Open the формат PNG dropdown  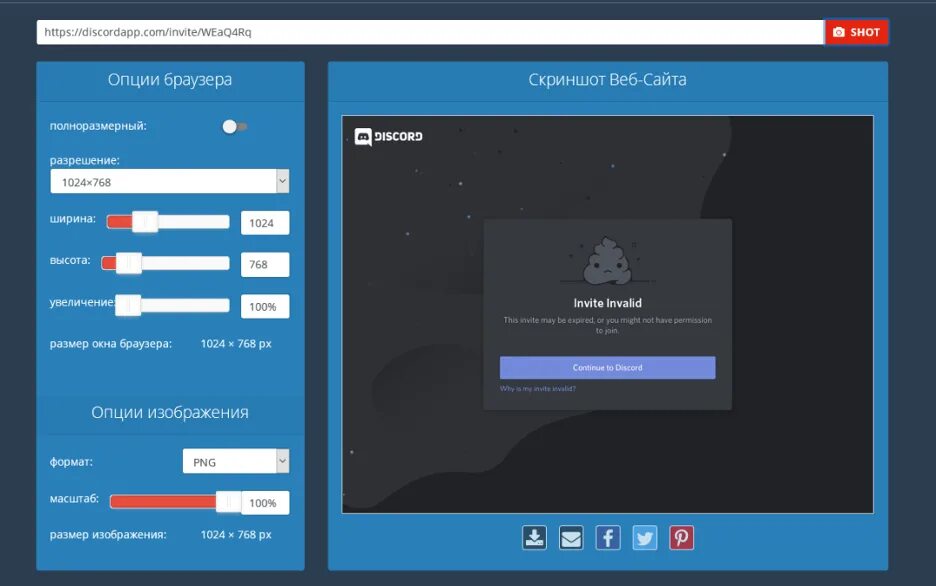click(236, 461)
